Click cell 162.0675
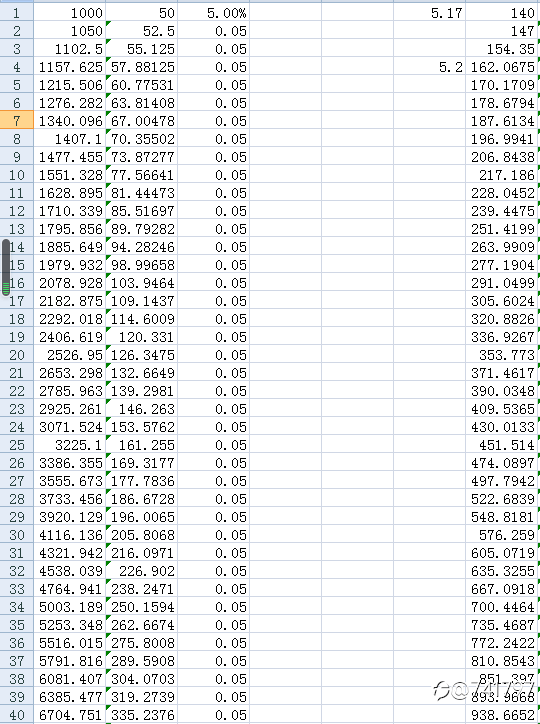Screen dimensions: 540x724 502,66
